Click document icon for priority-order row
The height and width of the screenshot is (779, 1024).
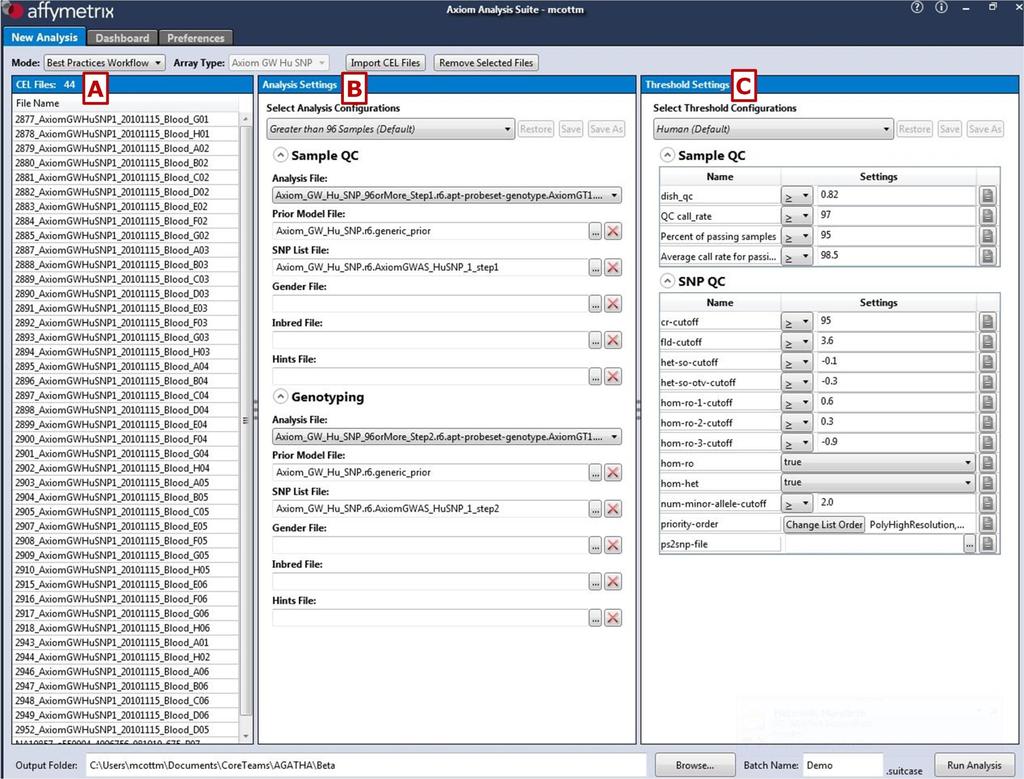coord(987,524)
